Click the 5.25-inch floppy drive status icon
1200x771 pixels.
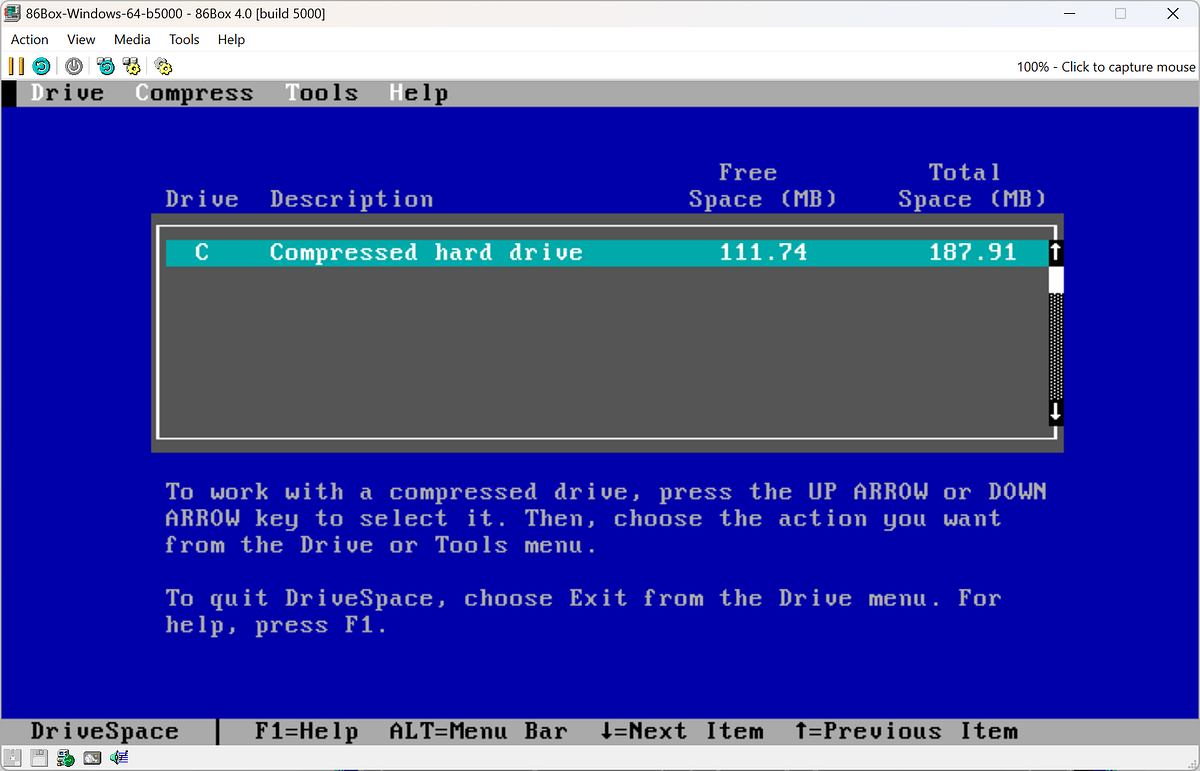[x=14, y=757]
